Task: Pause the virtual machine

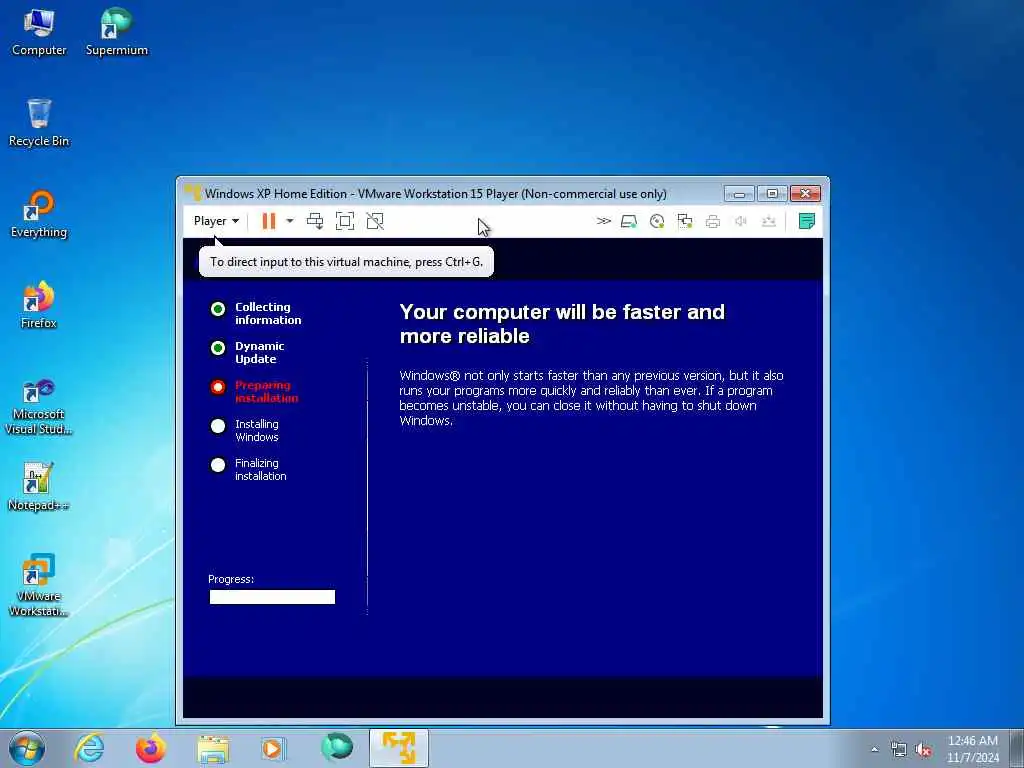Action: (x=268, y=221)
